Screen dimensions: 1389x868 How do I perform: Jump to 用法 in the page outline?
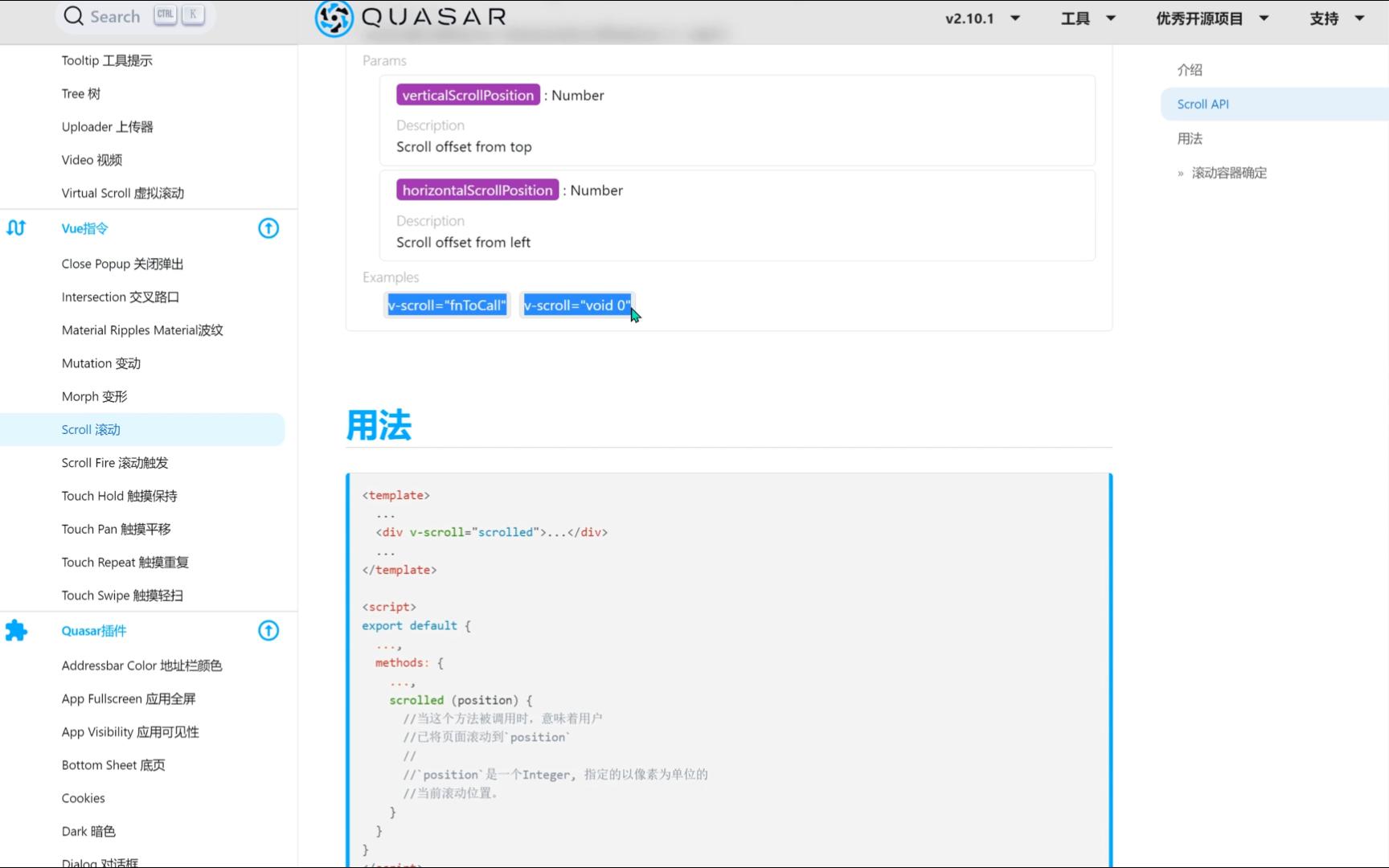pyautogui.click(x=1190, y=138)
